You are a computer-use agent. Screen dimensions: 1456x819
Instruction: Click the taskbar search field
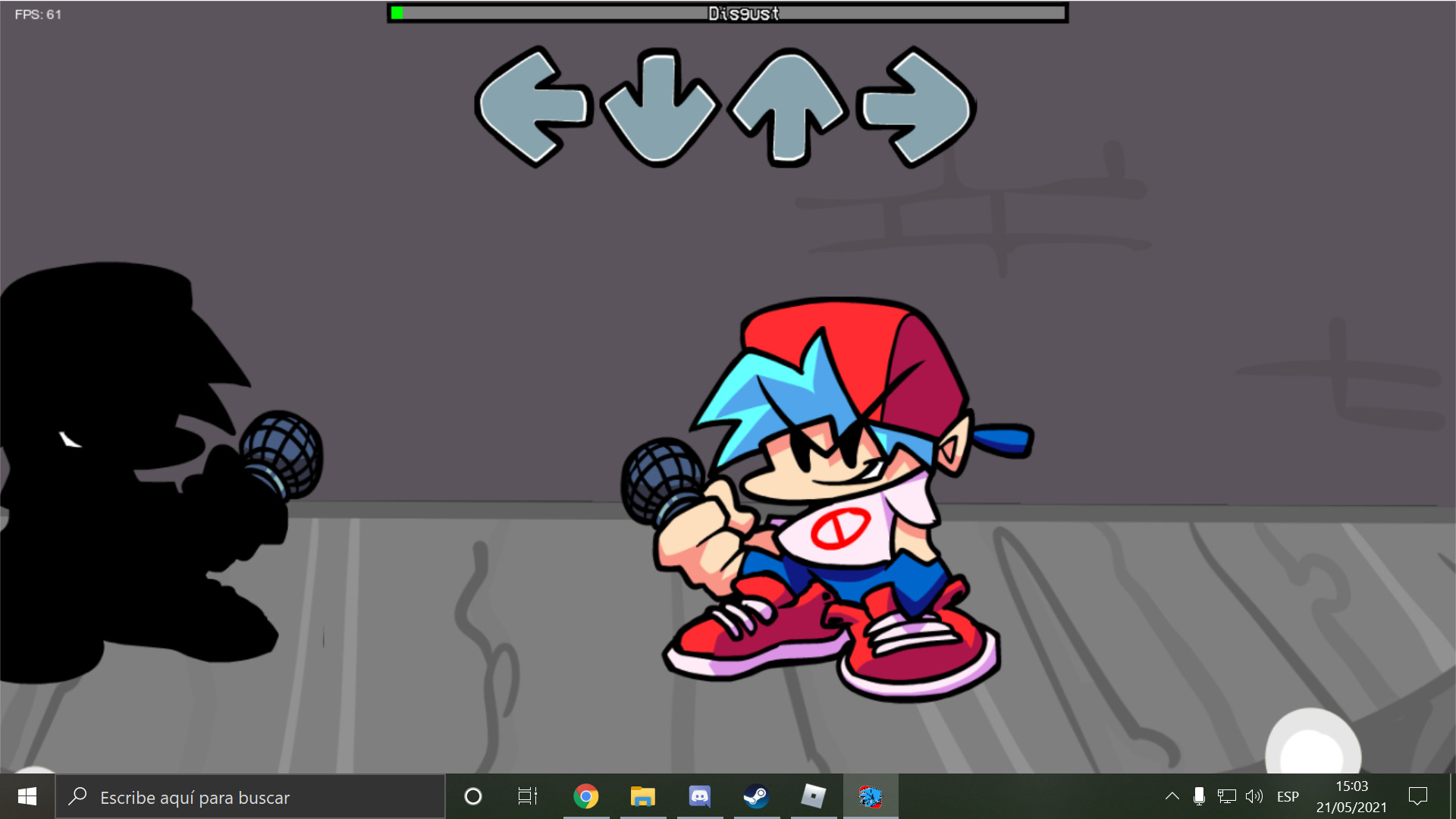tap(250, 797)
